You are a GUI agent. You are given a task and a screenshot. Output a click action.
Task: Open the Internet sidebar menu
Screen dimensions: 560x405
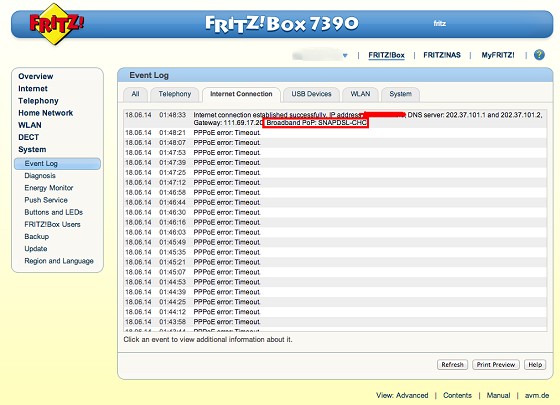[x=33, y=89]
